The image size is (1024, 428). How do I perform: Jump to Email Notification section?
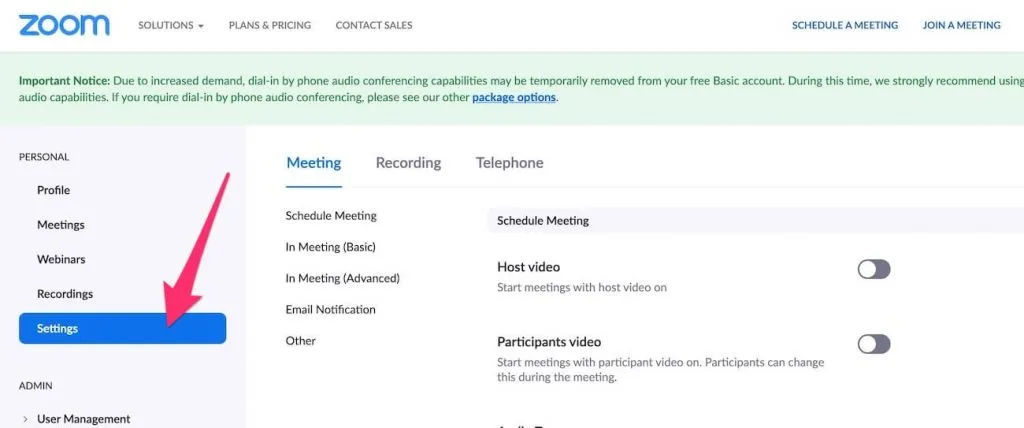pyautogui.click(x=330, y=310)
